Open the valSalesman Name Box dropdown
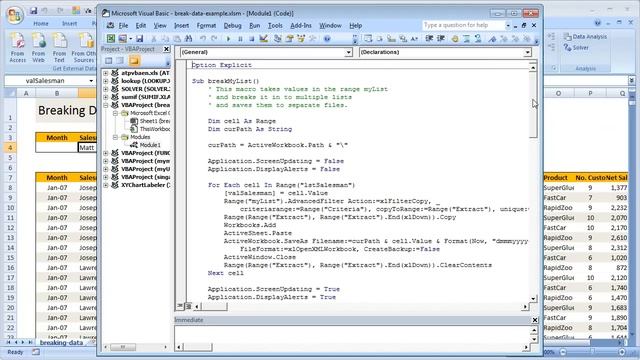 point(91,81)
